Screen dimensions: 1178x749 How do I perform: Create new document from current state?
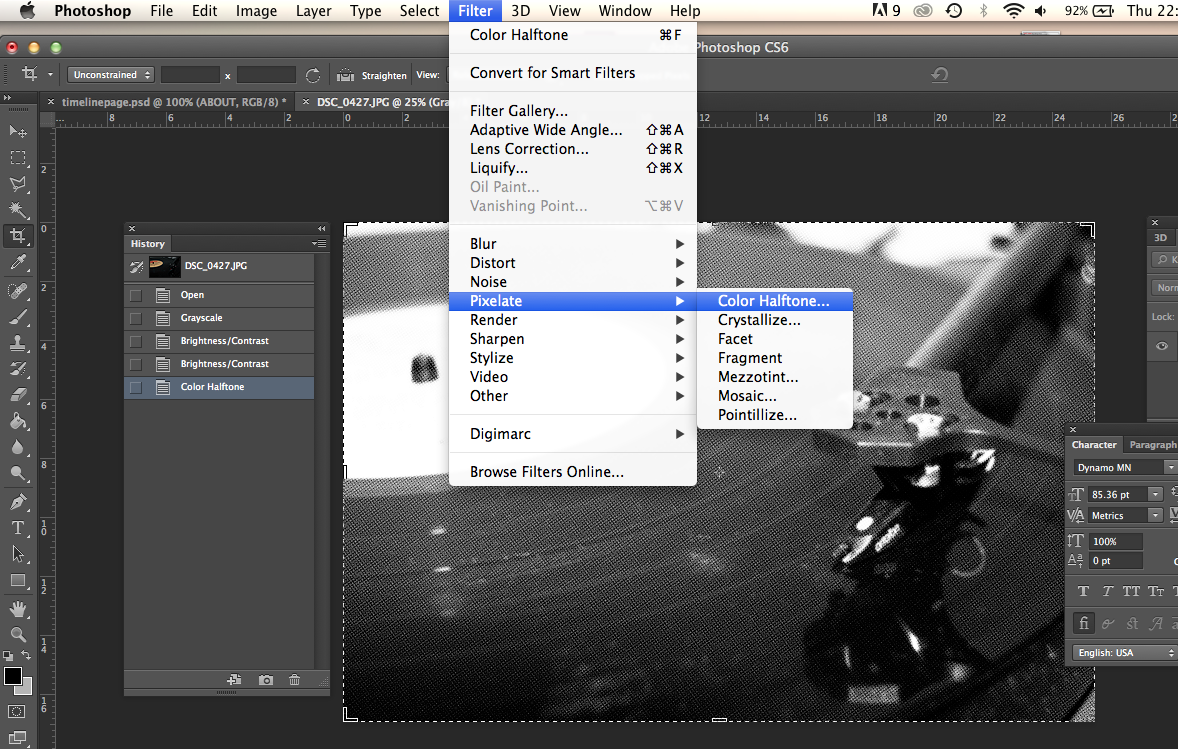[x=234, y=680]
